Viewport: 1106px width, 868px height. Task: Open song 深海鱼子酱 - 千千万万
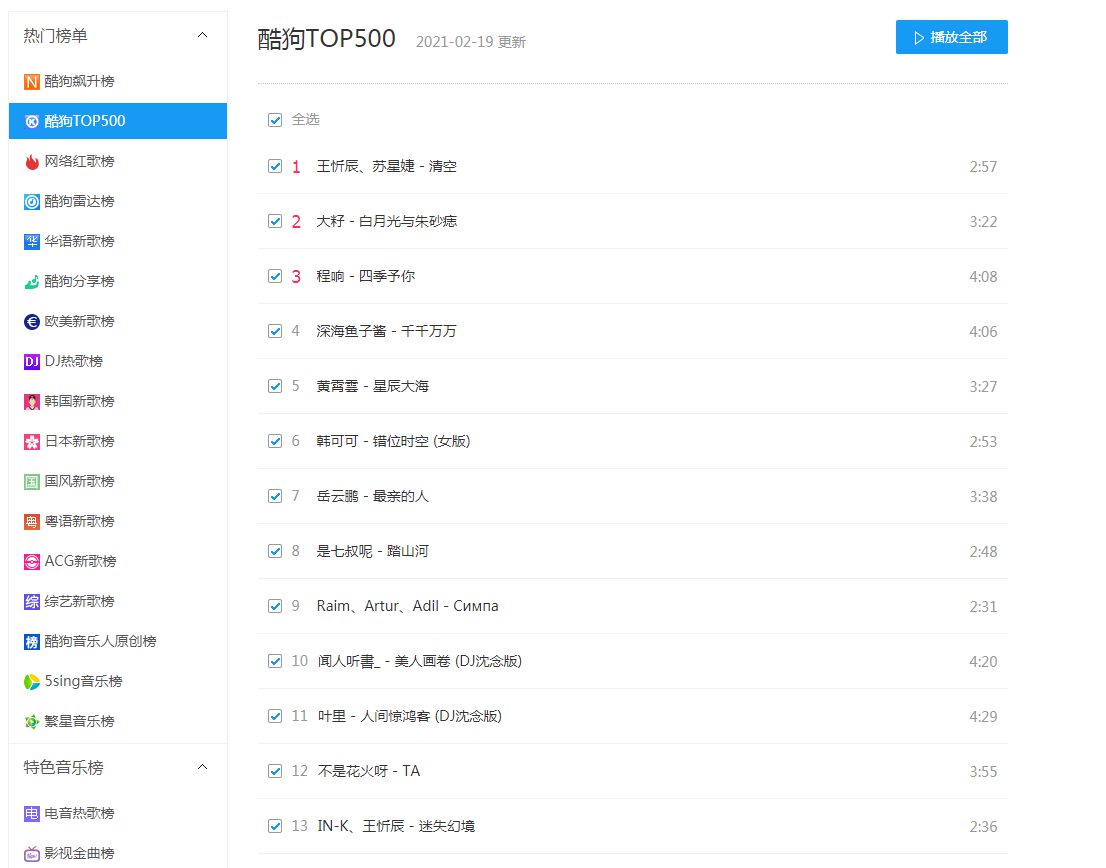pos(387,331)
